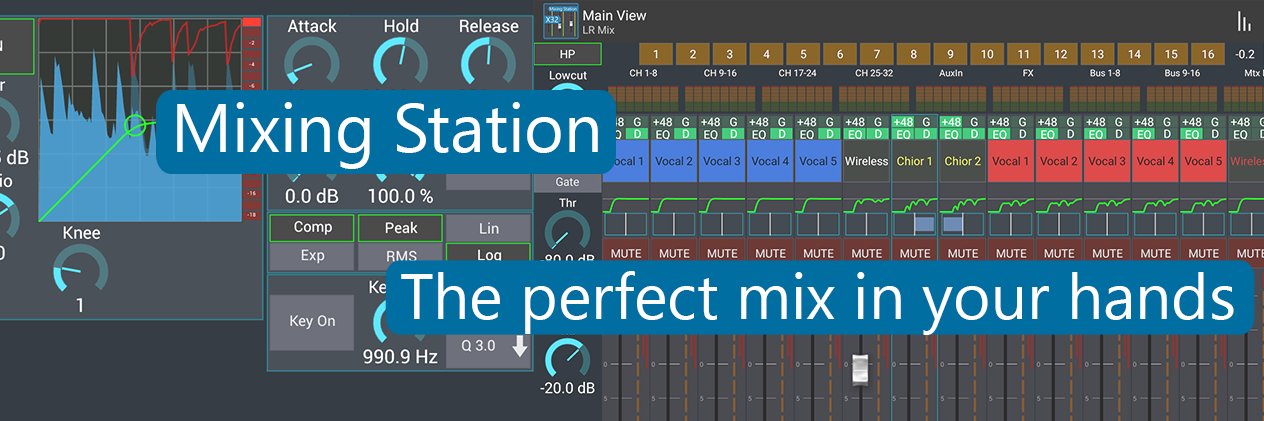Switch to layer tab 13 (Bus 1-8)
Screen dimensions: 1264x421
click(1097, 54)
